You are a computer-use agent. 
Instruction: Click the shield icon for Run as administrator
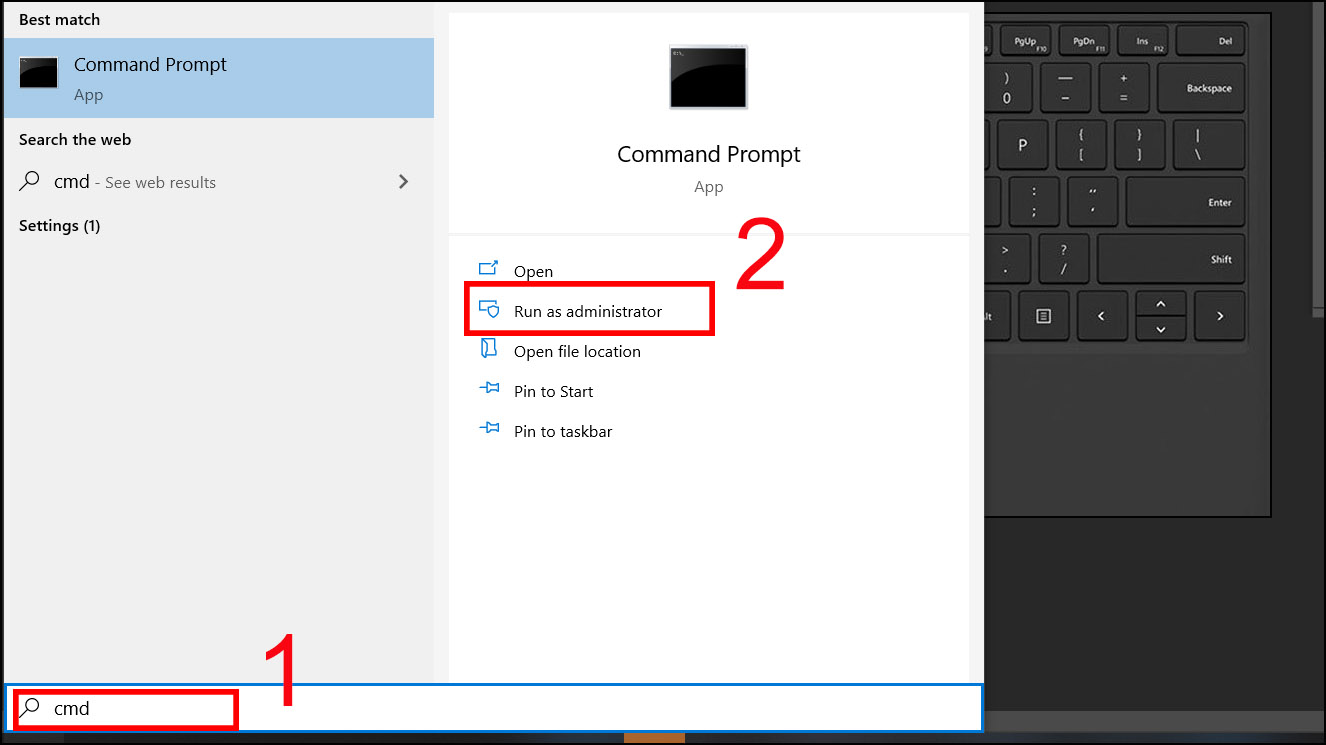(488, 309)
